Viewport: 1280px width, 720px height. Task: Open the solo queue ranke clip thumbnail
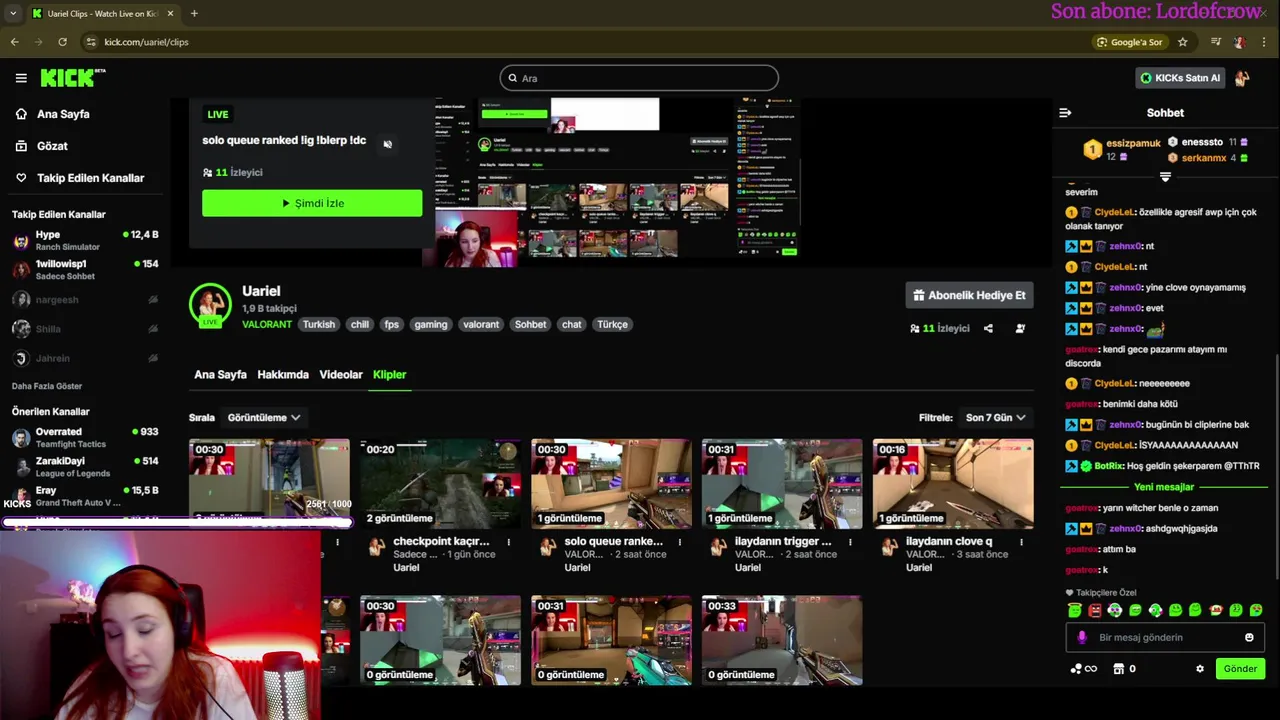611,484
